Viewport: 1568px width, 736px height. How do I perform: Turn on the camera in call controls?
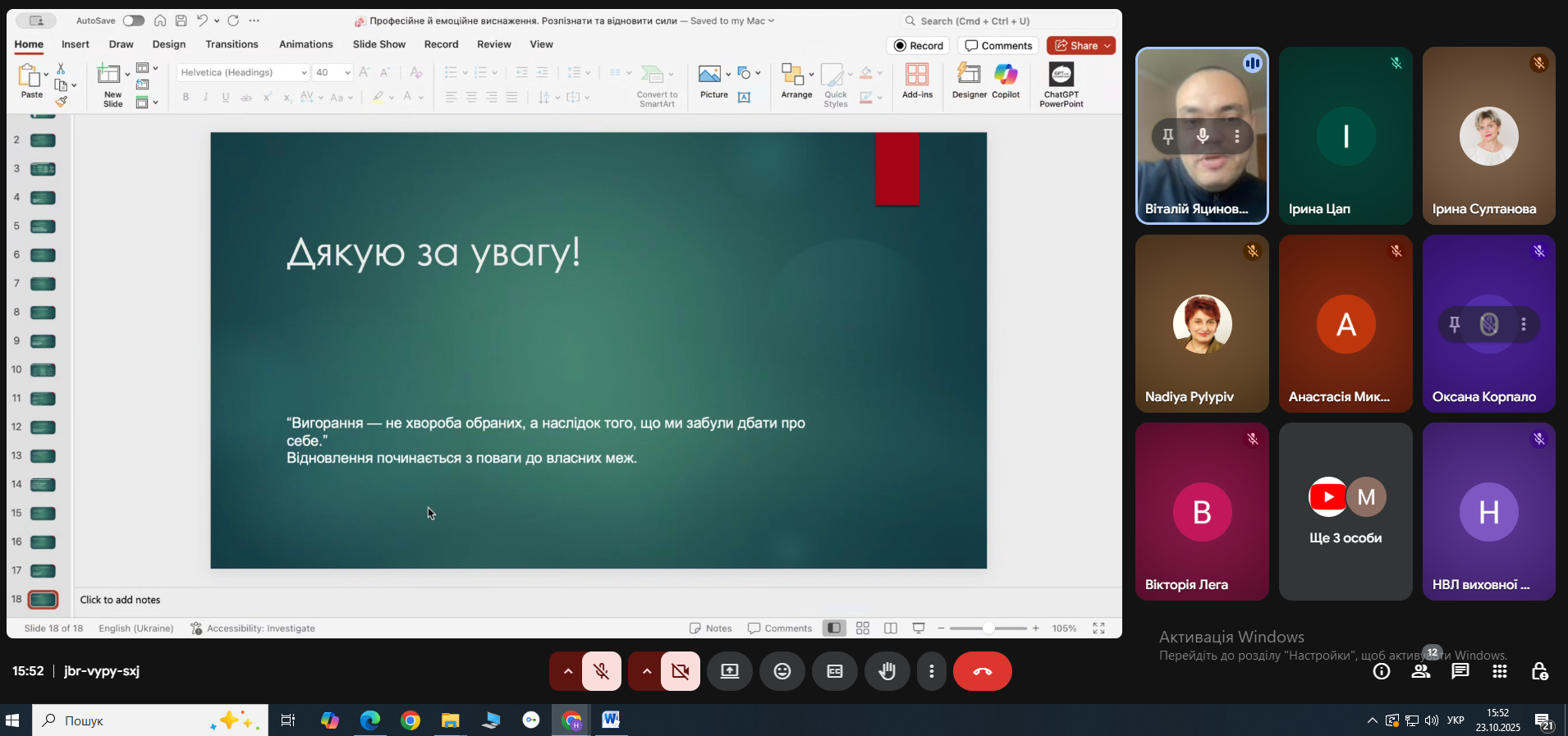[x=681, y=671]
